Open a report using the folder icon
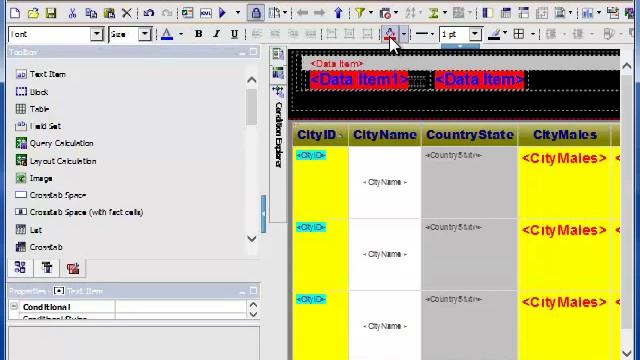Image resolution: width=640 pixels, height=360 pixels. coord(33,13)
